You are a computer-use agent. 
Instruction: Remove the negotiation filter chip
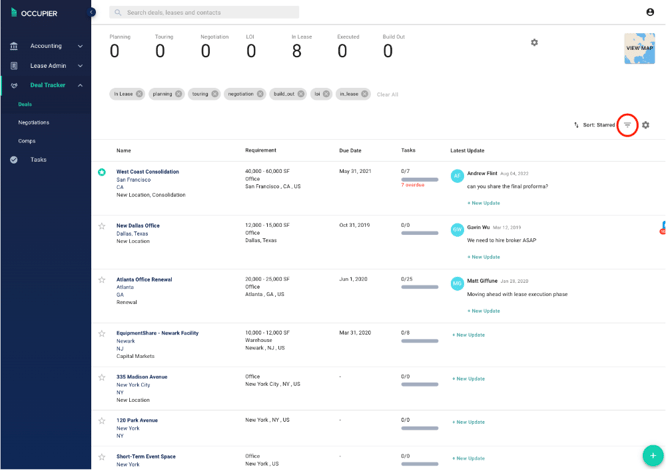pos(260,94)
